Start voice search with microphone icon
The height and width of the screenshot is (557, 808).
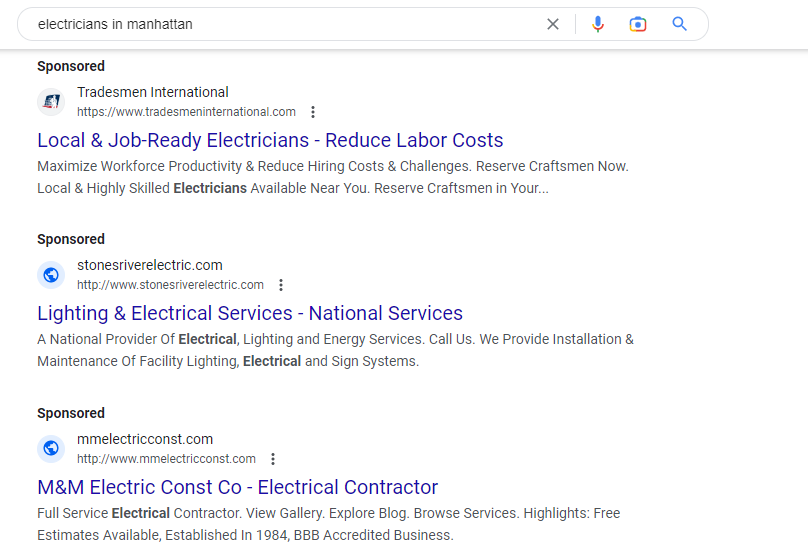[x=598, y=24]
